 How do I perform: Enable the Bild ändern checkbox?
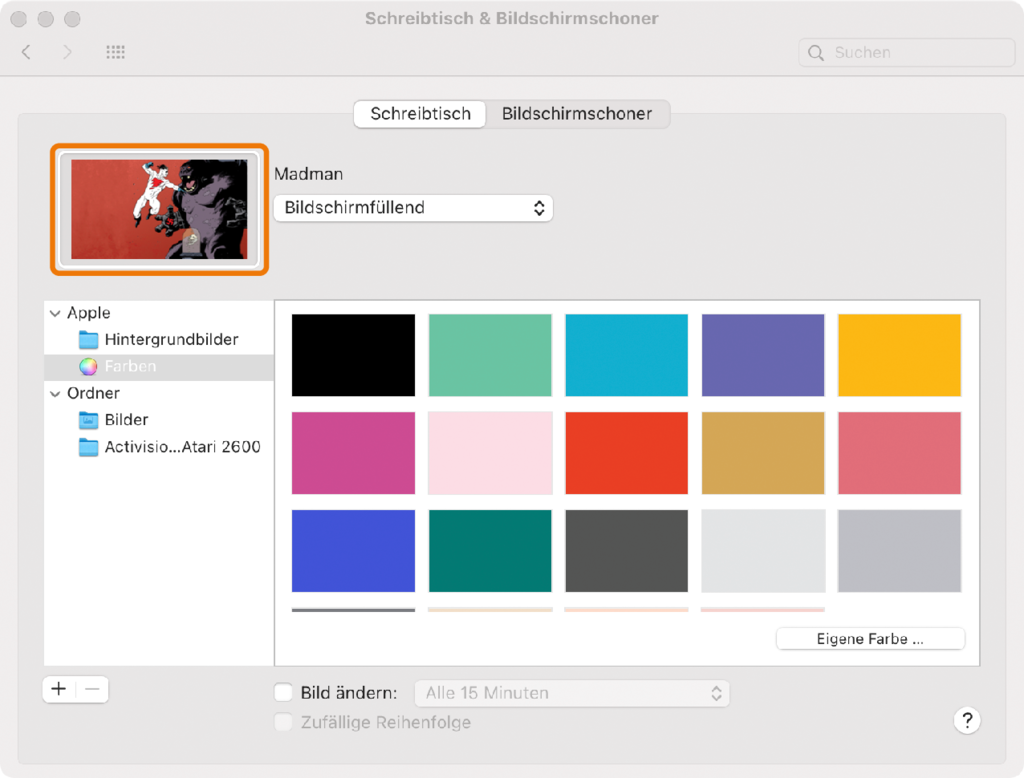[284, 693]
